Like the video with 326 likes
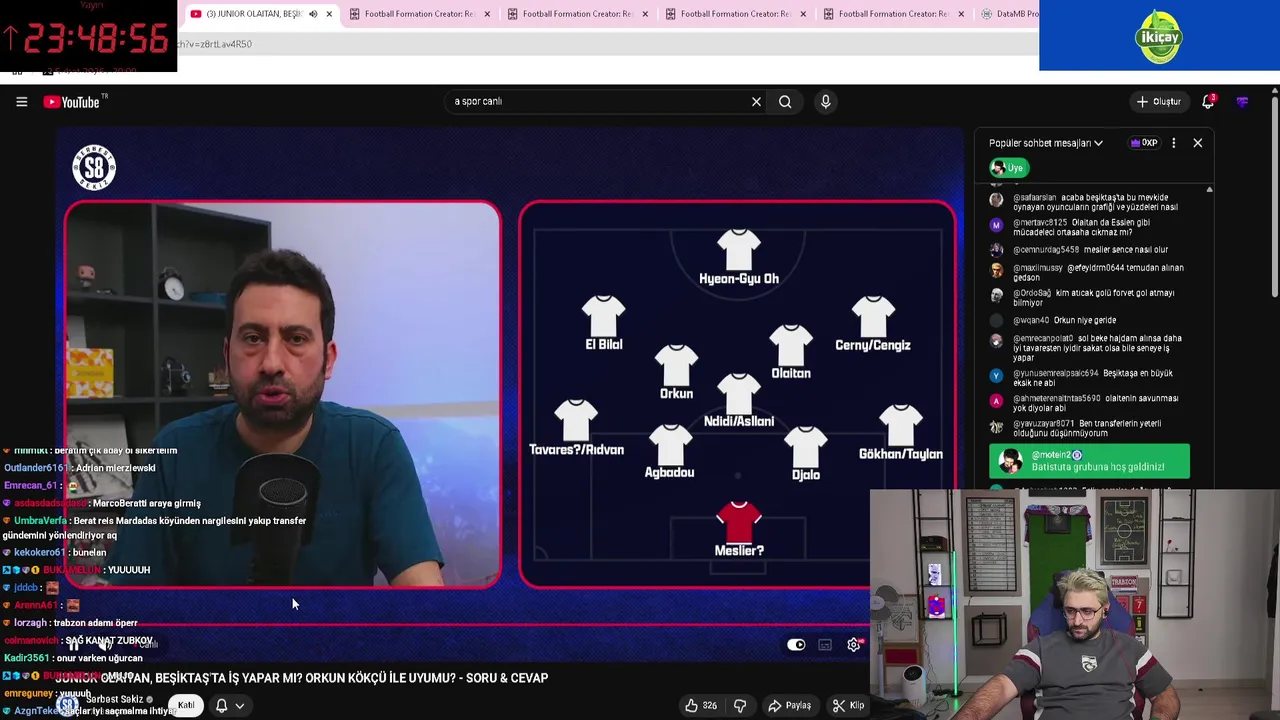 (x=700, y=705)
